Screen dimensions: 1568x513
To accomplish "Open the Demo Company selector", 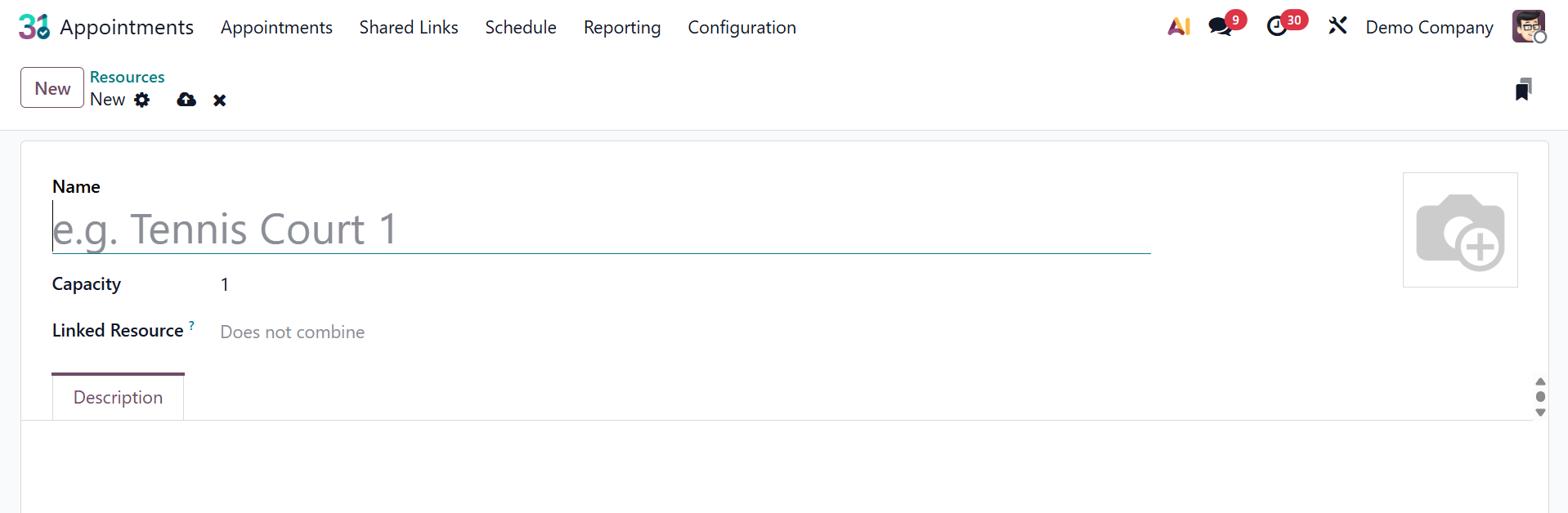I will [1428, 26].
